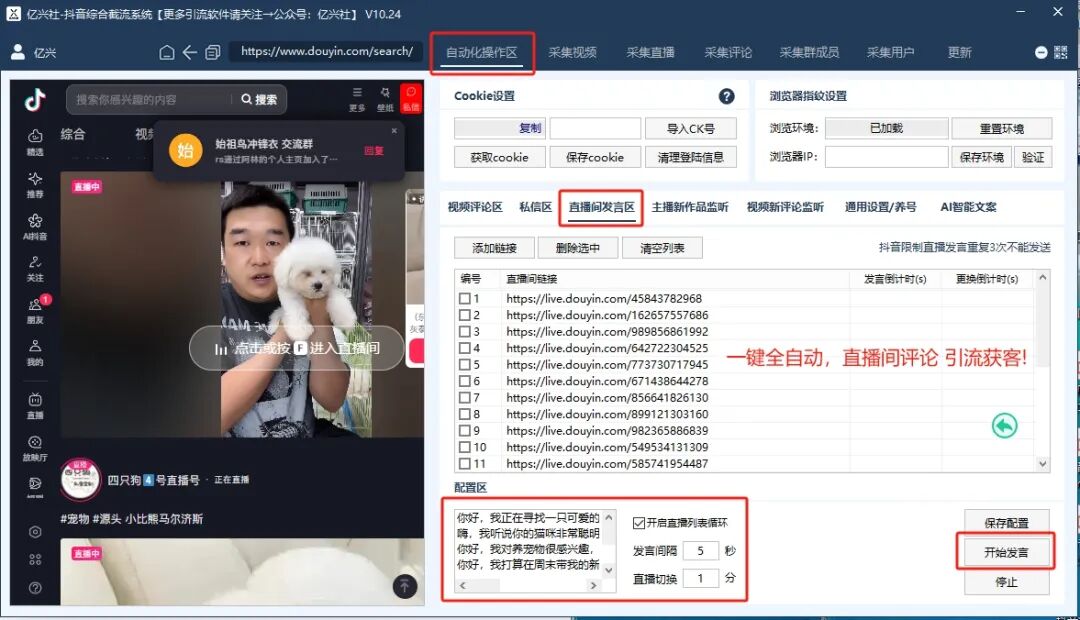Open 我的 profile in the sidebar

click(35, 353)
